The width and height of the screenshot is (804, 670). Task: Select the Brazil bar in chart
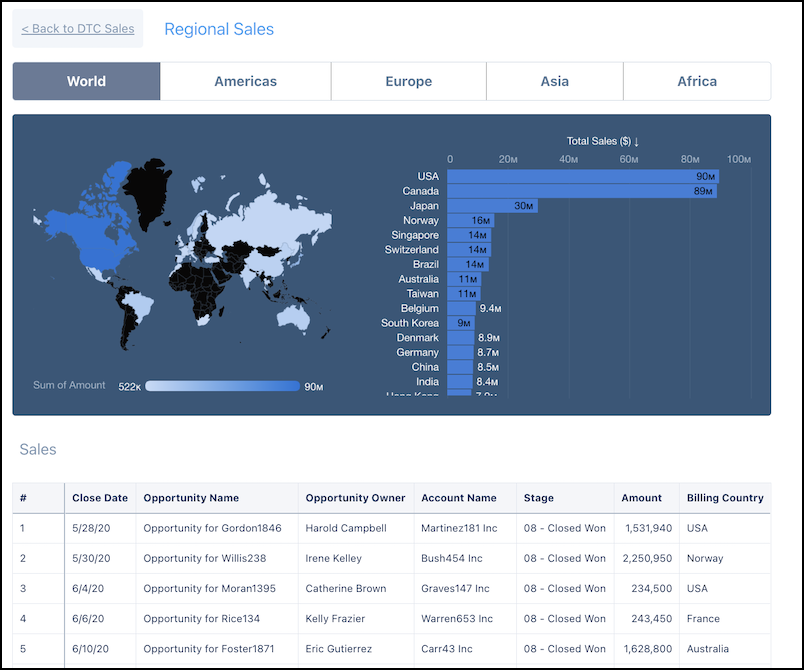pos(468,265)
